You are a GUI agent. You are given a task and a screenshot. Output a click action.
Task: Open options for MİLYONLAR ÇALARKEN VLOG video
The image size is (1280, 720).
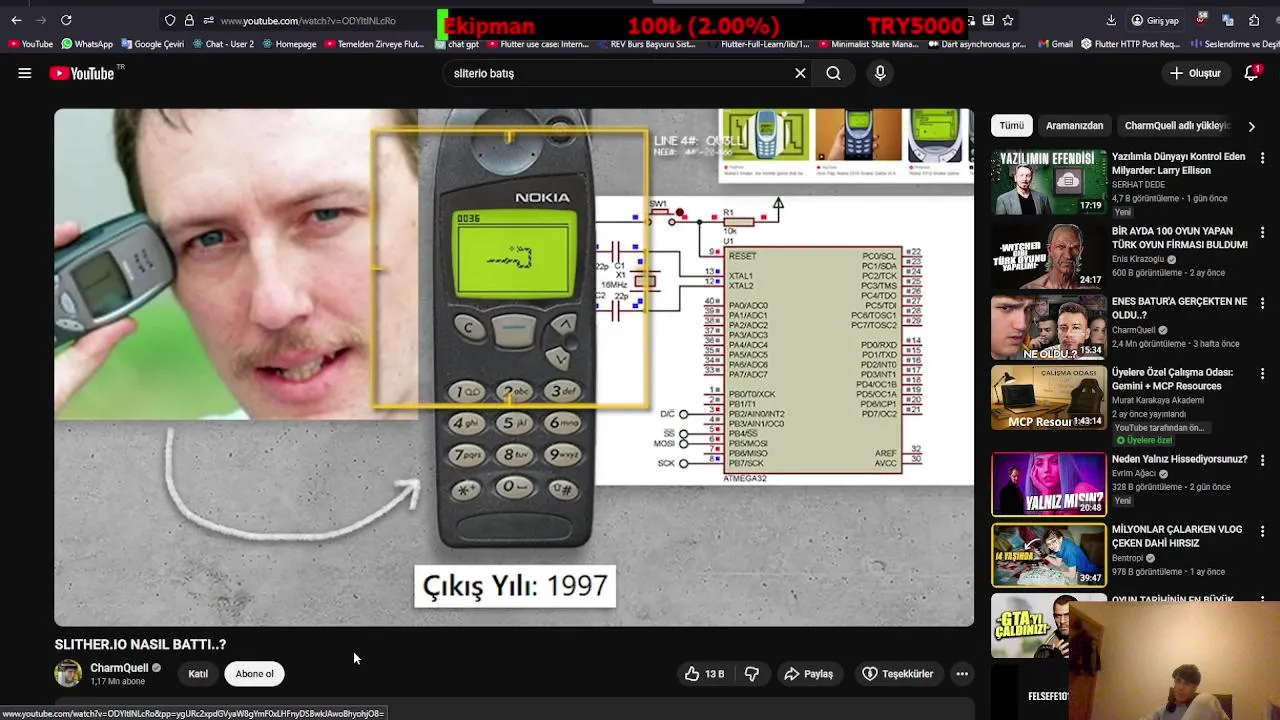tap(1262, 531)
